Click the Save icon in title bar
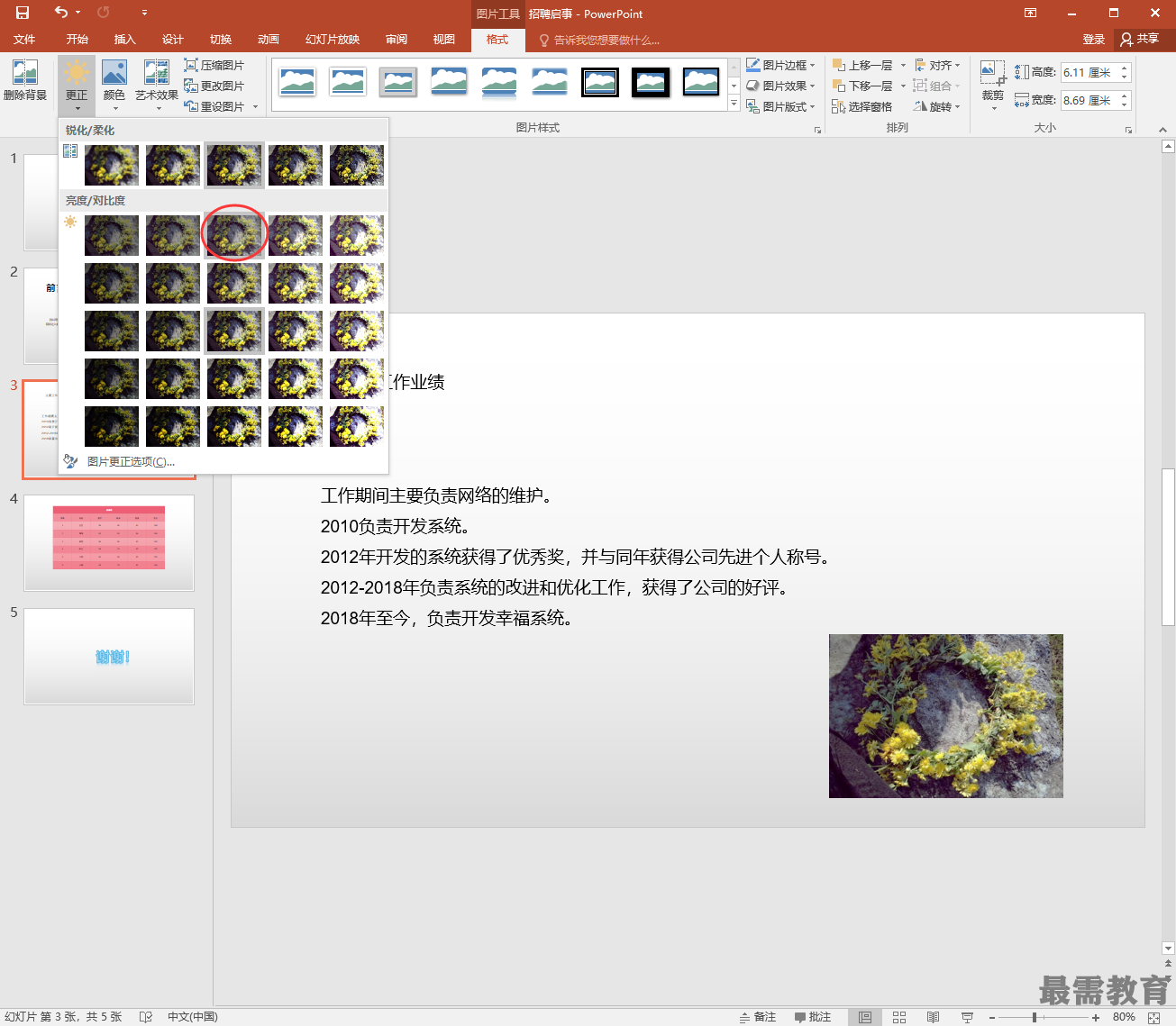1176x1026 pixels. [23, 13]
